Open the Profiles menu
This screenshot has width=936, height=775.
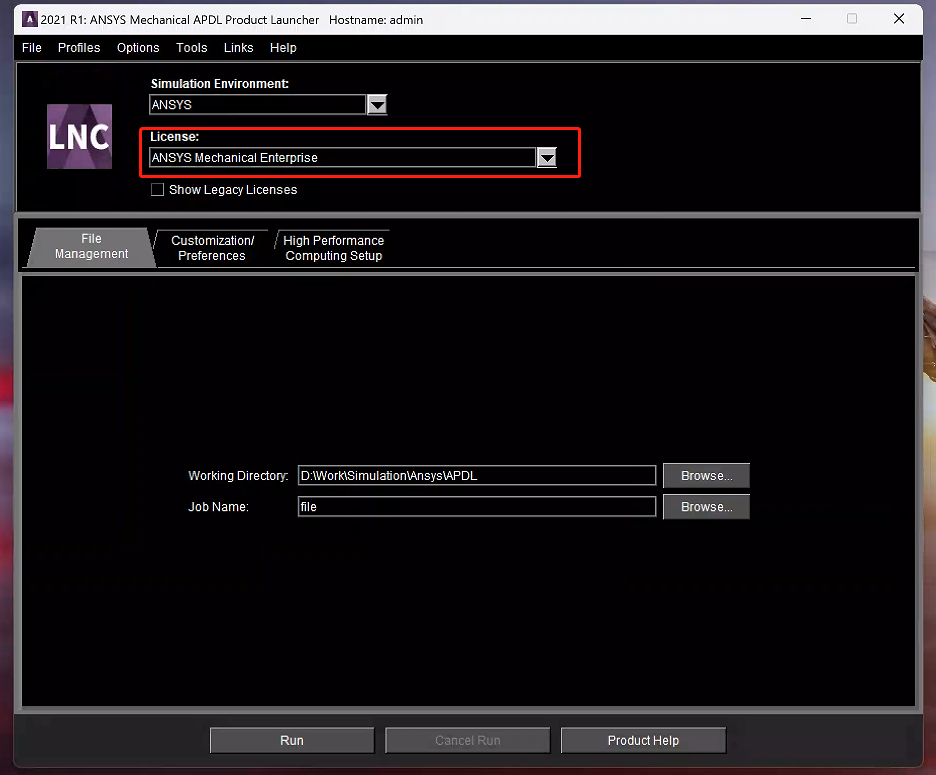pyautogui.click(x=79, y=48)
